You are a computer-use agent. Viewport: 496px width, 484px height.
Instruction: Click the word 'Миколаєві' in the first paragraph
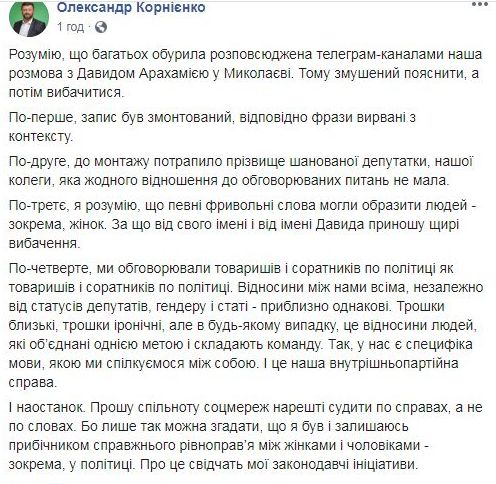point(258,73)
